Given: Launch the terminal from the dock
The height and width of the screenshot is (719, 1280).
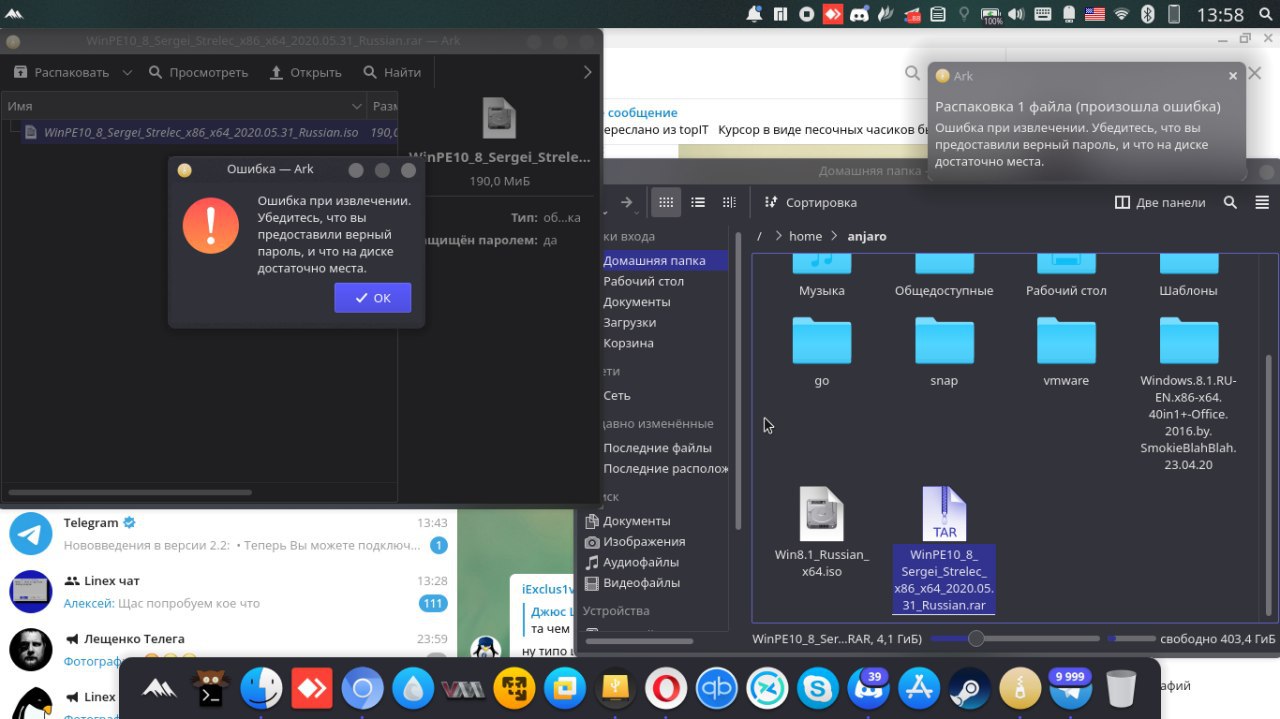Looking at the screenshot, I should [211, 689].
